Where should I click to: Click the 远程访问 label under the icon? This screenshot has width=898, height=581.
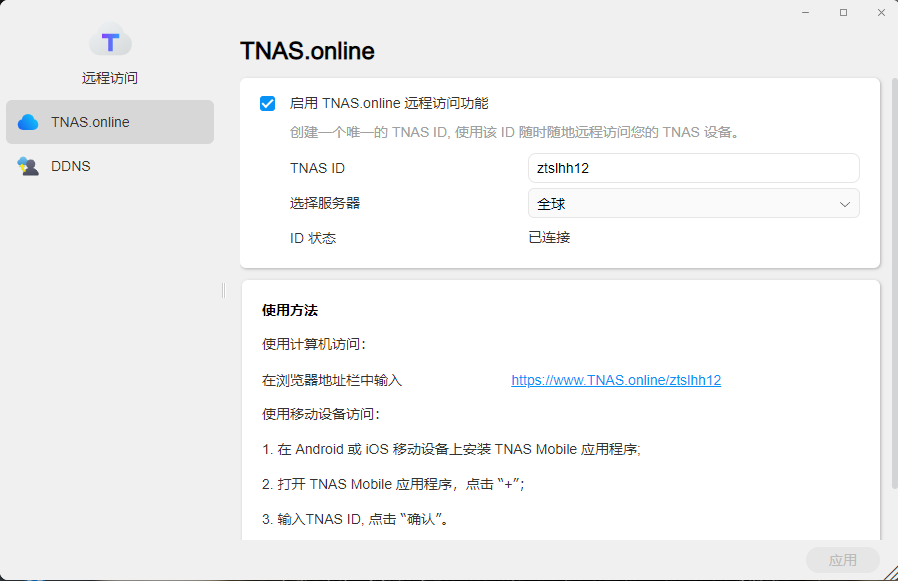[110, 78]
